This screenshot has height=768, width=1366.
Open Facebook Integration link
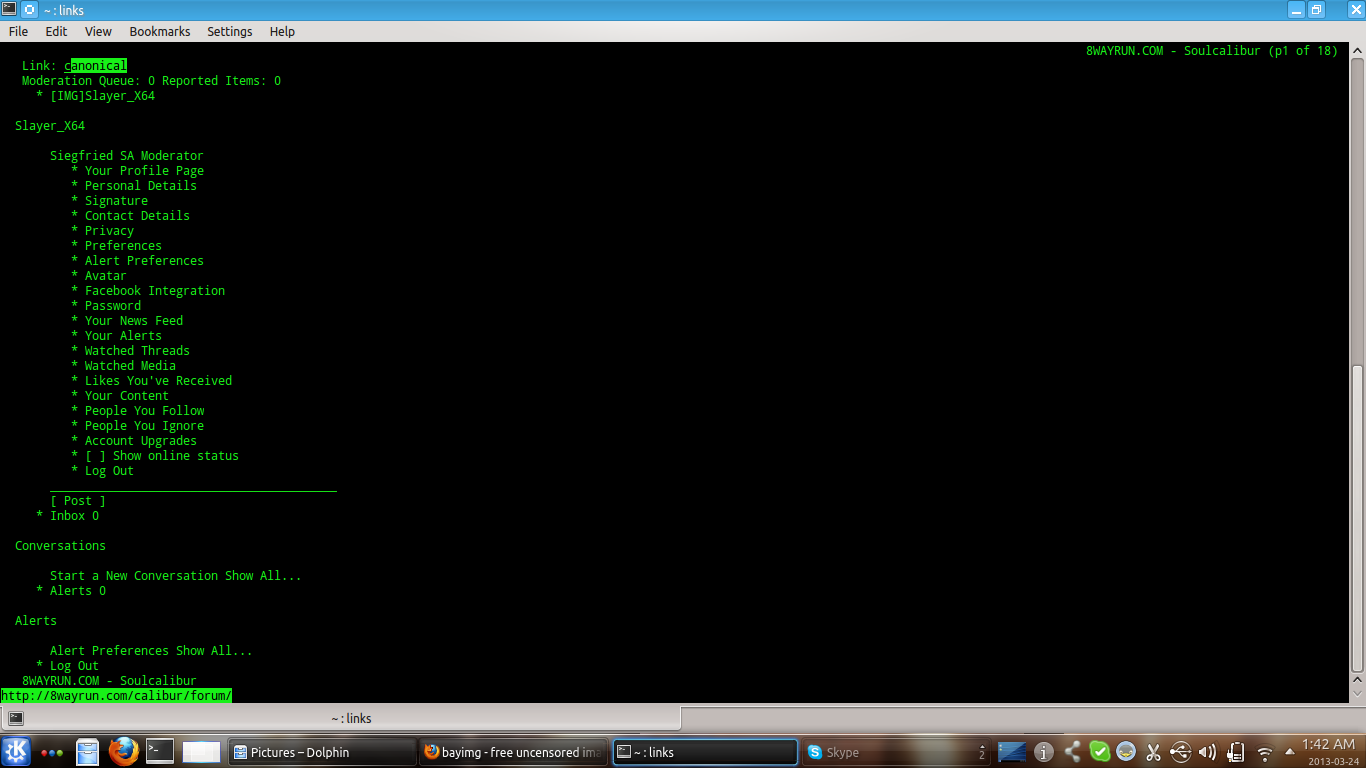pos(155,291)
